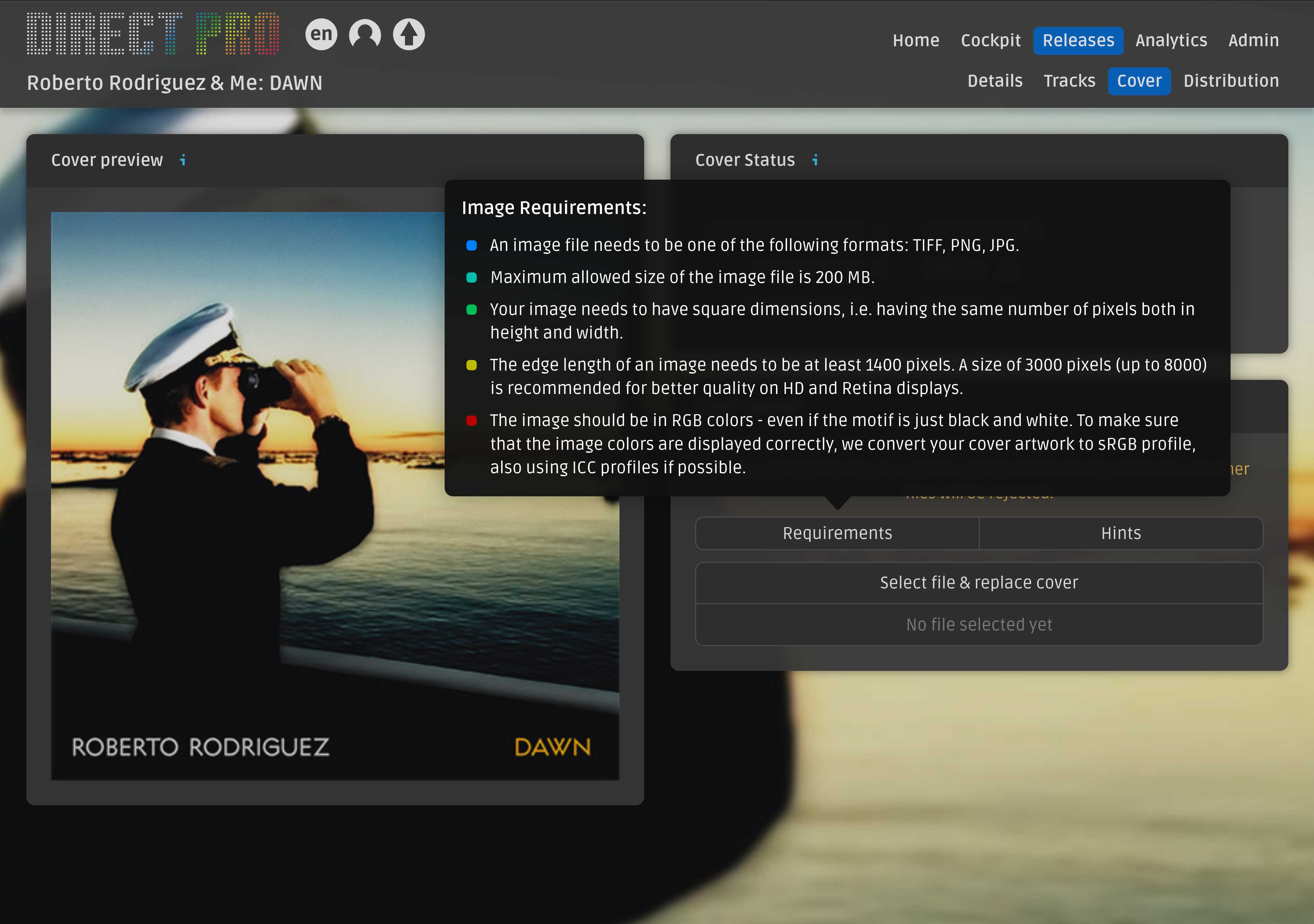Click the 200 MB maximum size requirement
This screenshot has height=924, width=1314.
[682, 278]
